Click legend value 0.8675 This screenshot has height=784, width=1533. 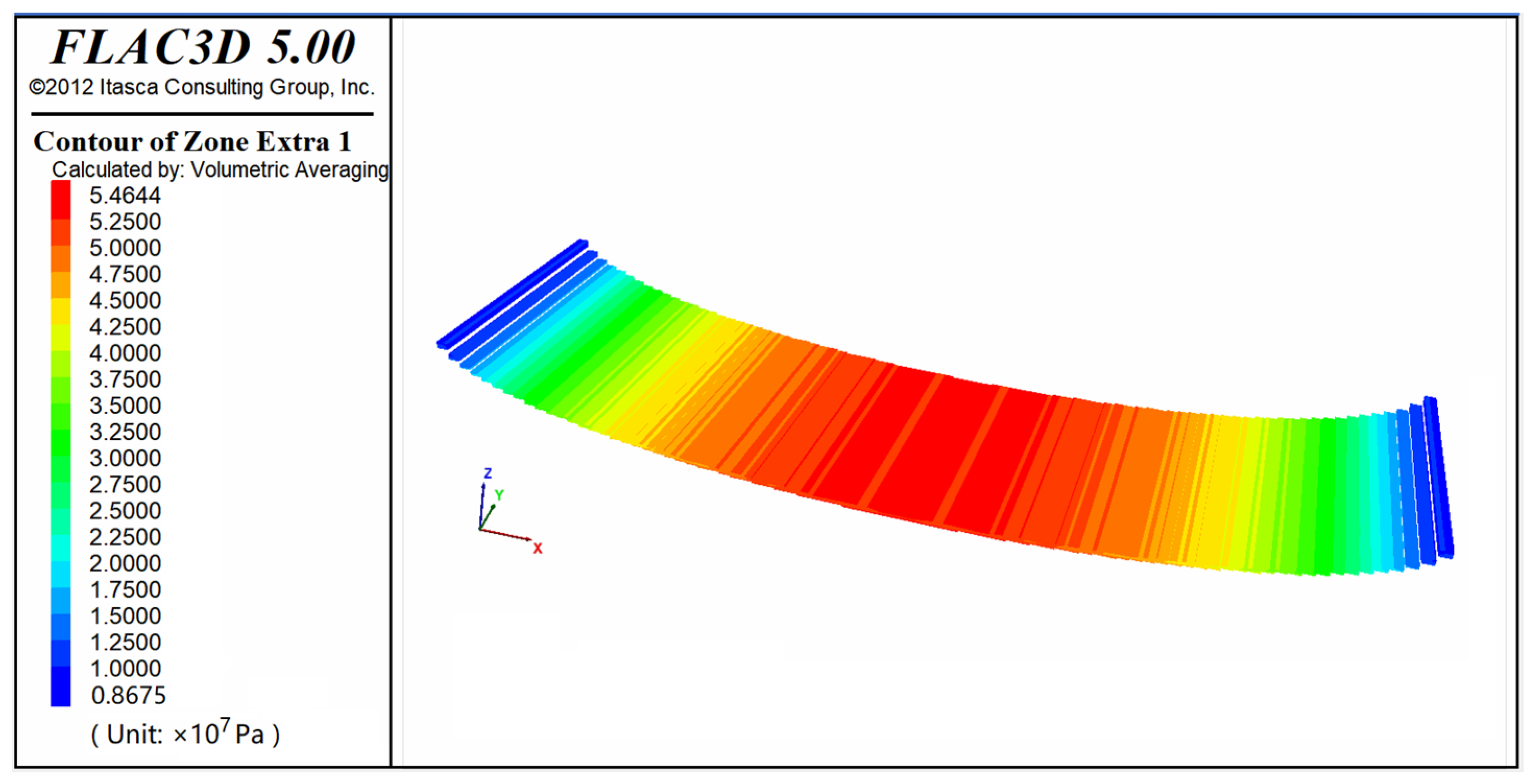[128, 695]
